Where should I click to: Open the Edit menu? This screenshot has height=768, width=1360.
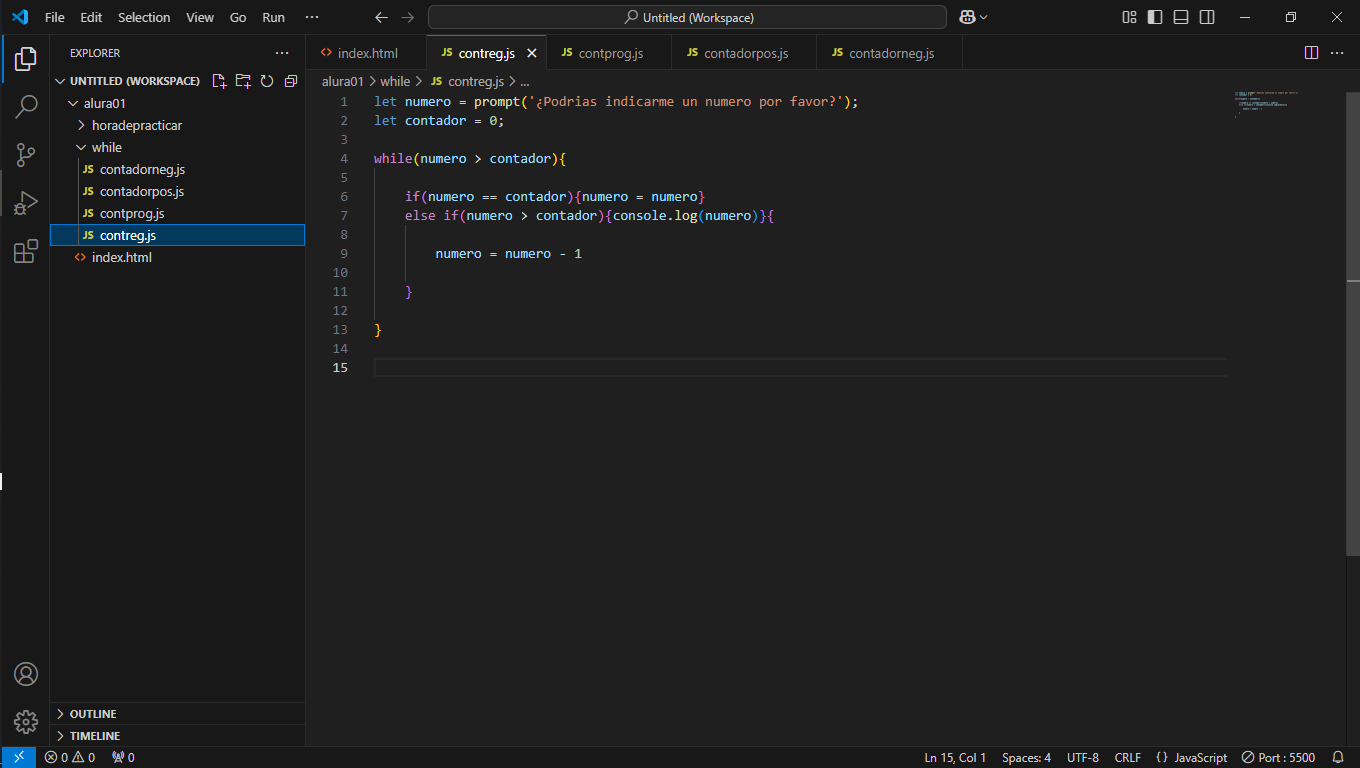(91, 17)
